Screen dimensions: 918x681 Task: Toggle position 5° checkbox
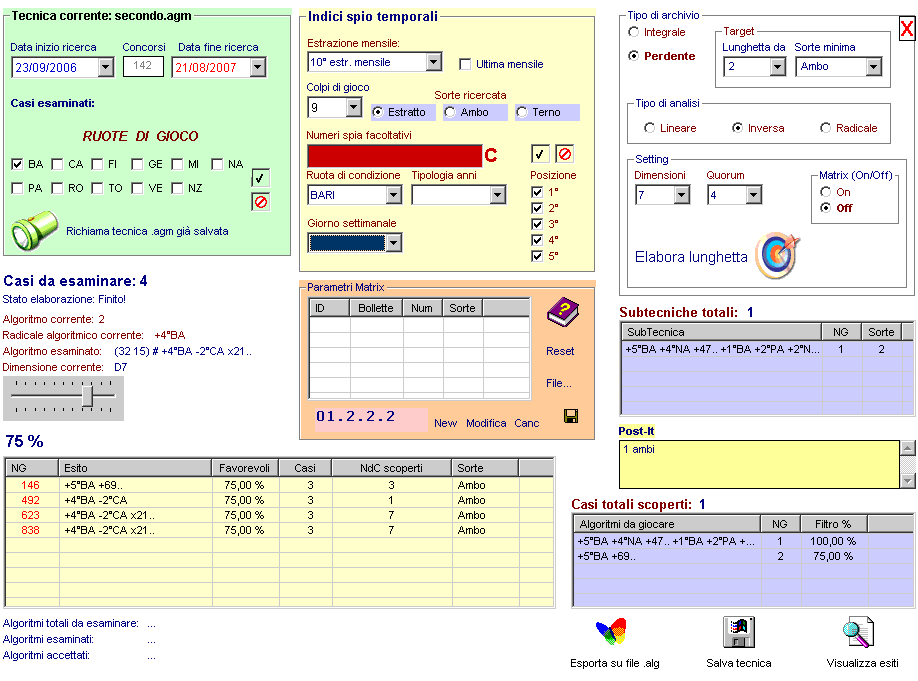click(x=537, y=256)
